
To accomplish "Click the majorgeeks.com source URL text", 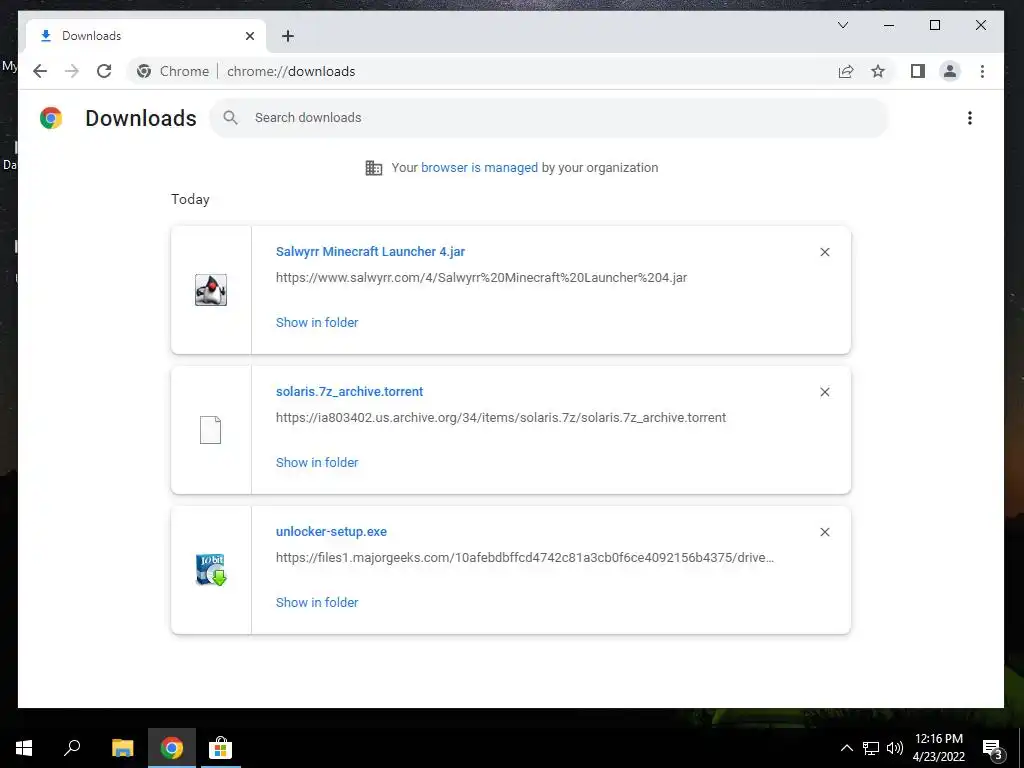I will tap(525, 558).
